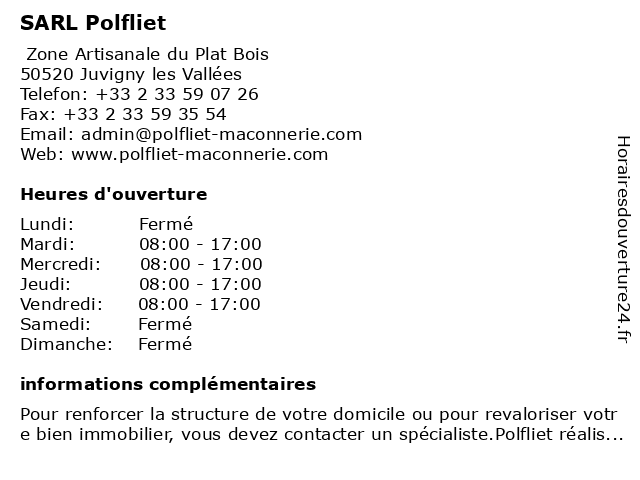Click Mercredi hours 08:00 - 17:00
This screenshot has width=640, height=480.
point(201,264)
